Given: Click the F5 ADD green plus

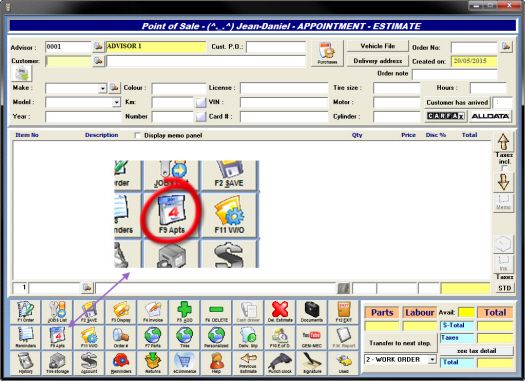Looking at the screenshot, I should [x=184, y=312].
